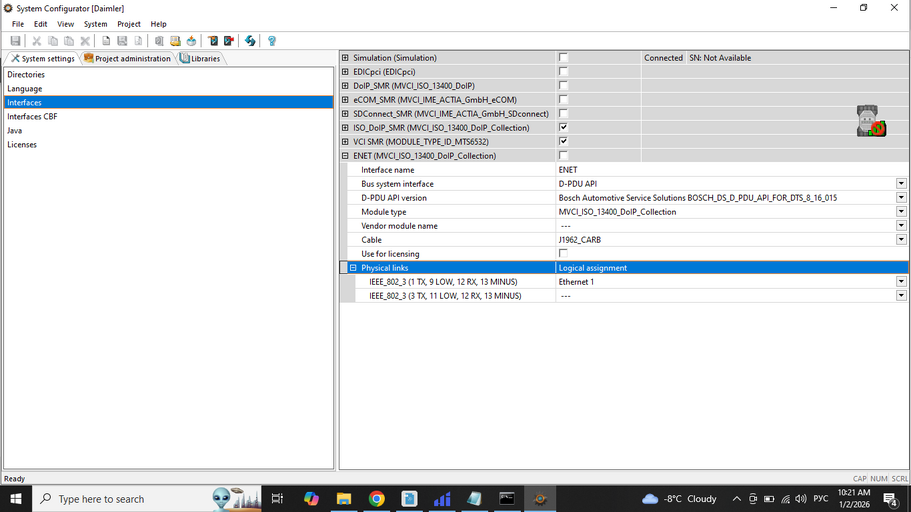Open the File menu
This screenshot has height=512, width=911.
tap(18, 24)
